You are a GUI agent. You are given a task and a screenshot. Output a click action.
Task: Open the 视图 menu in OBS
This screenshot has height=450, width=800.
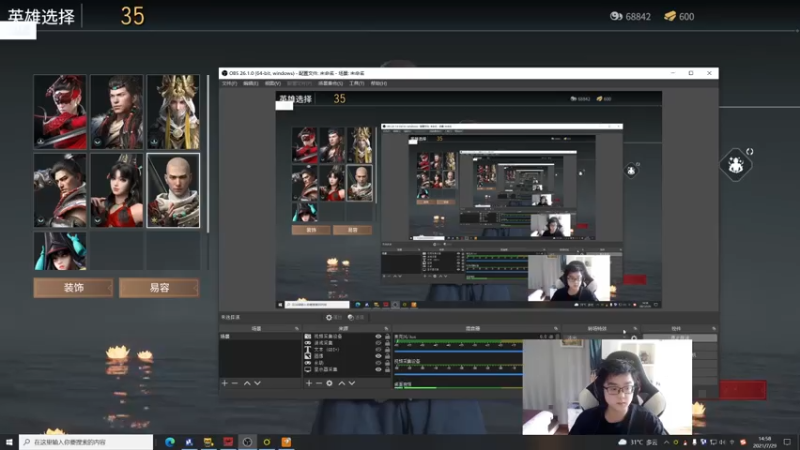pyautogui.click(x=272, y=83)
